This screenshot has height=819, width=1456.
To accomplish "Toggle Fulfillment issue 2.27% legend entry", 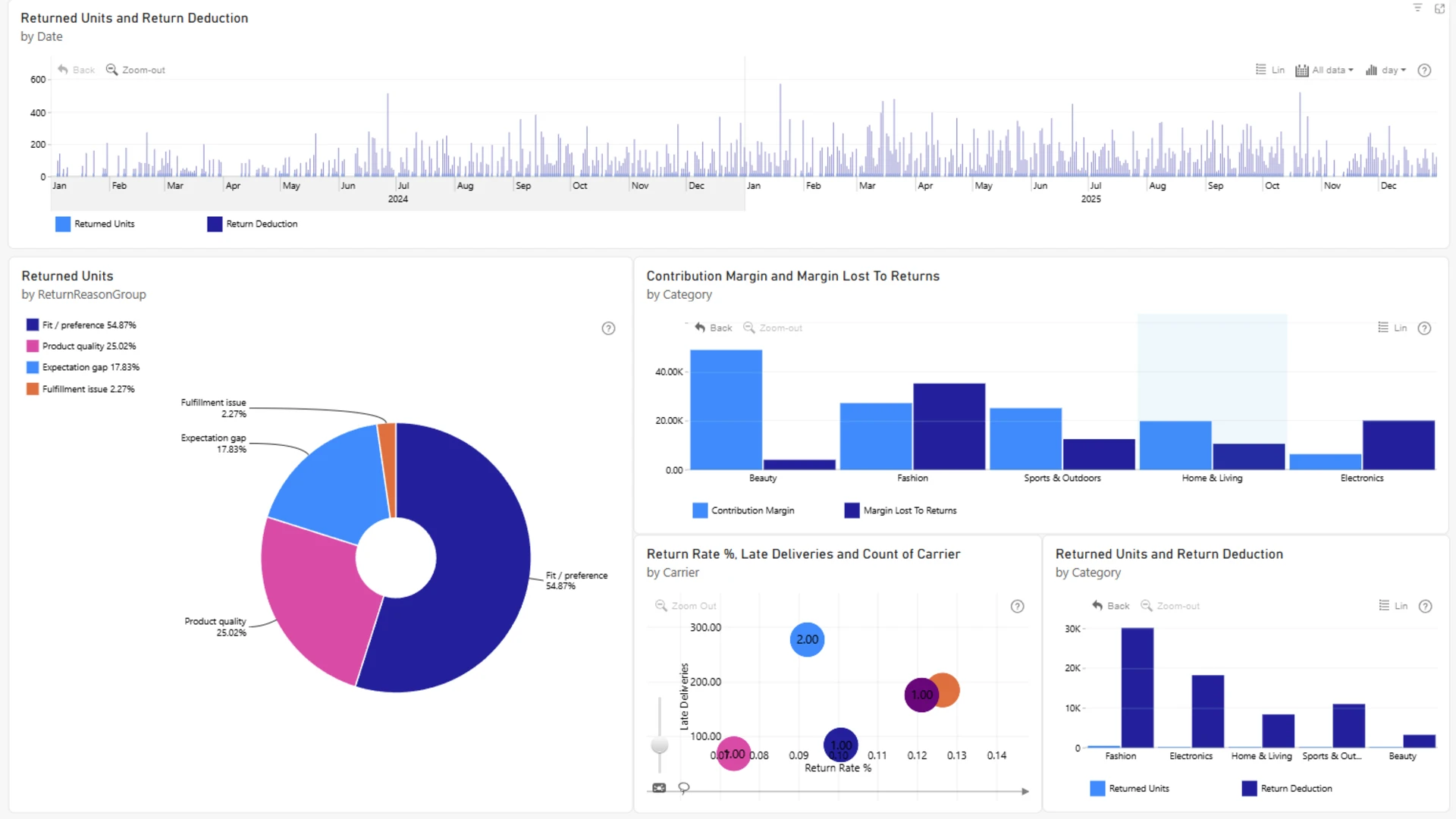I will [x=80, y=389].
